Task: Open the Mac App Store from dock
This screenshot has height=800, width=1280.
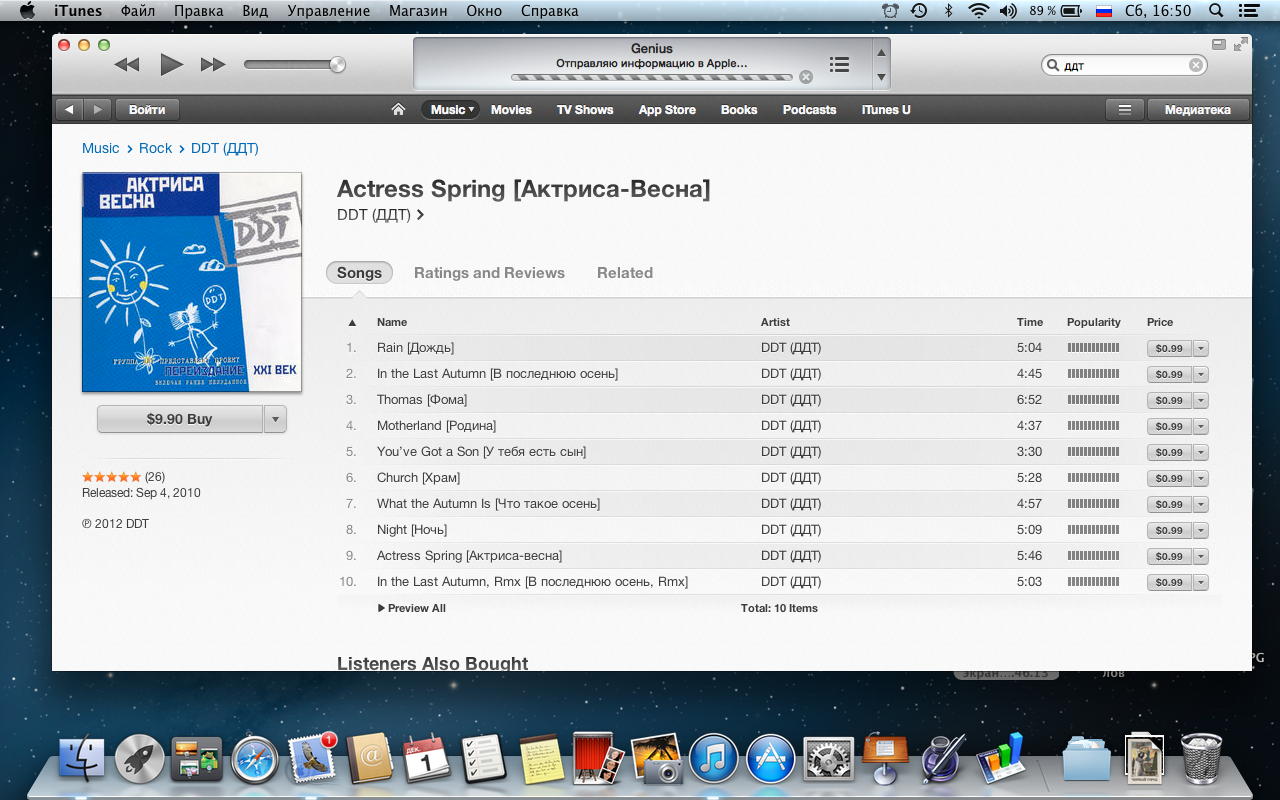Action: [x=770, y=759]
